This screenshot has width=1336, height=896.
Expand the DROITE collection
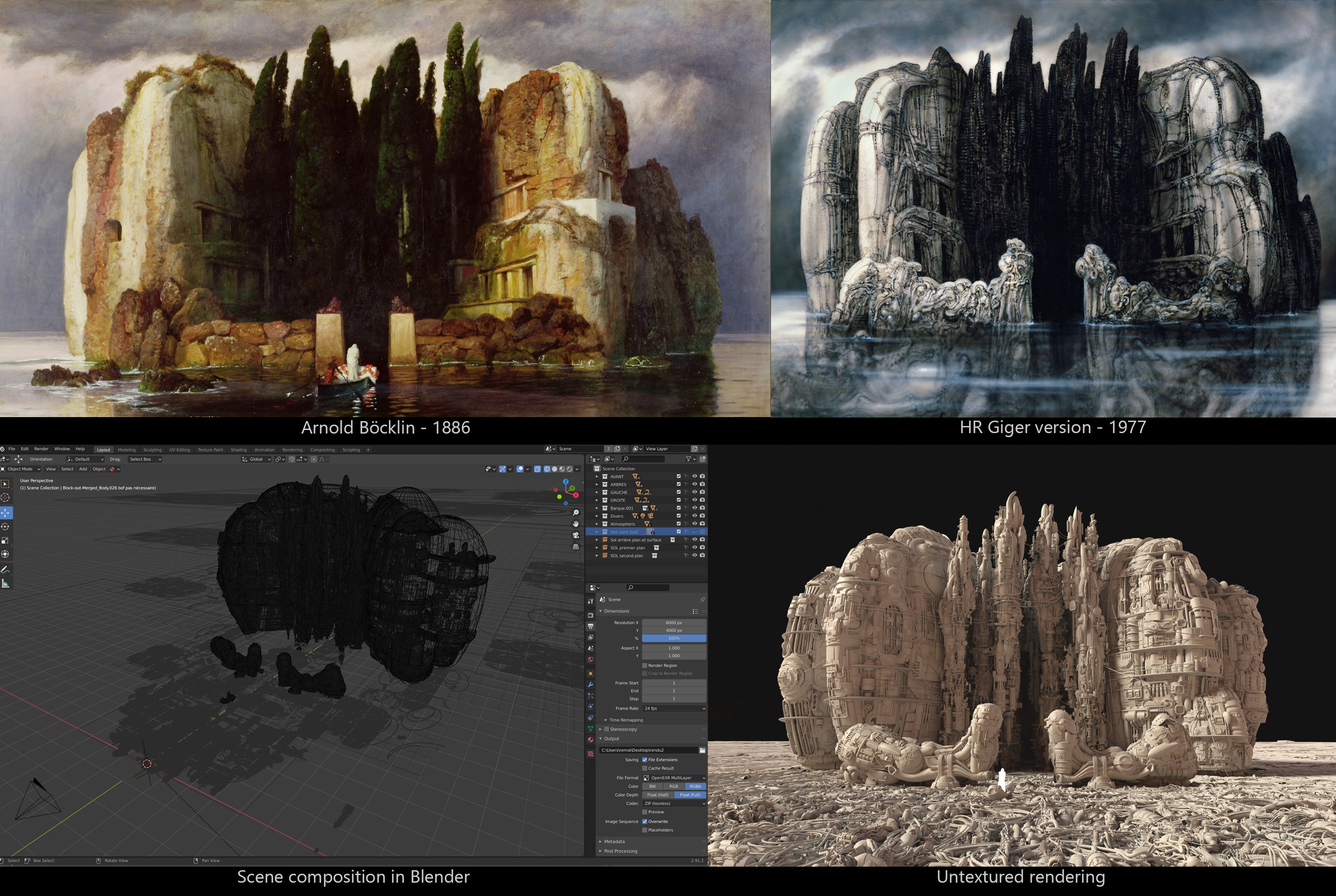[597, 500]
